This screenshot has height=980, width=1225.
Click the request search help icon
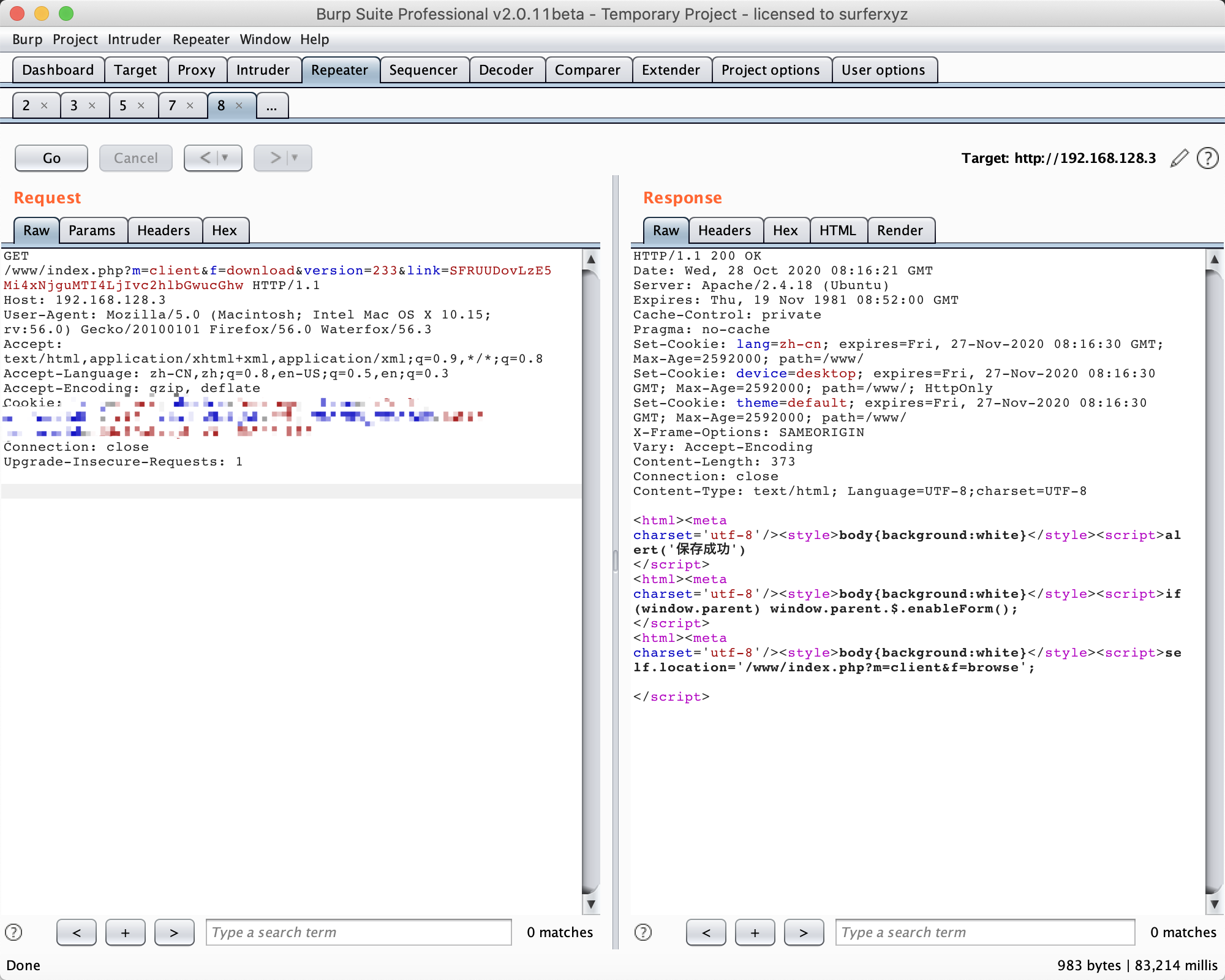(13, 932)
